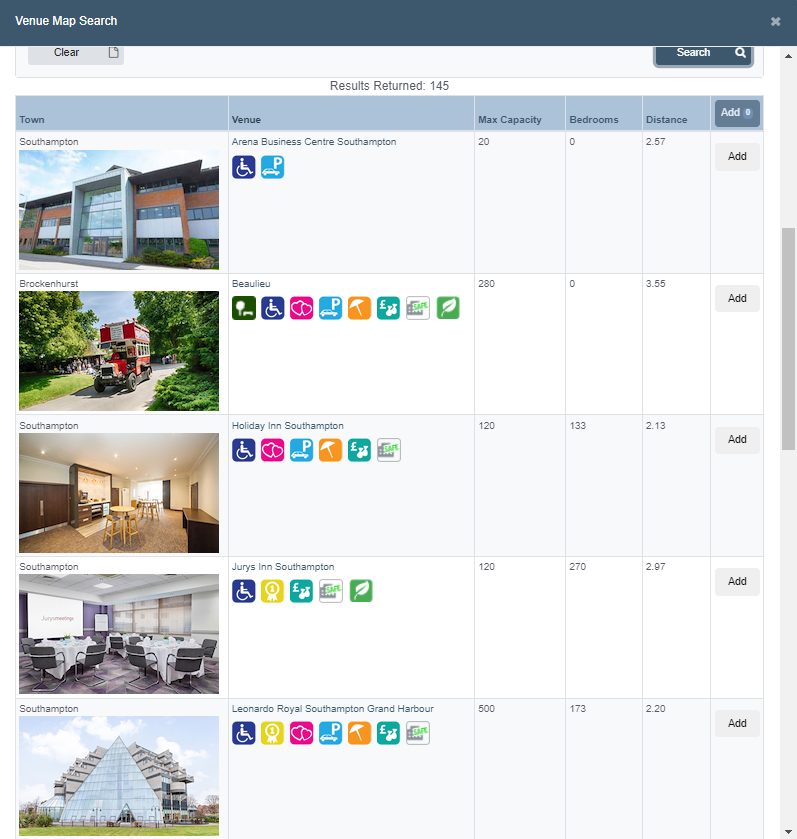Click the Beaulieu vintage bus photo
Screen dimensions: 797x839
119,351
